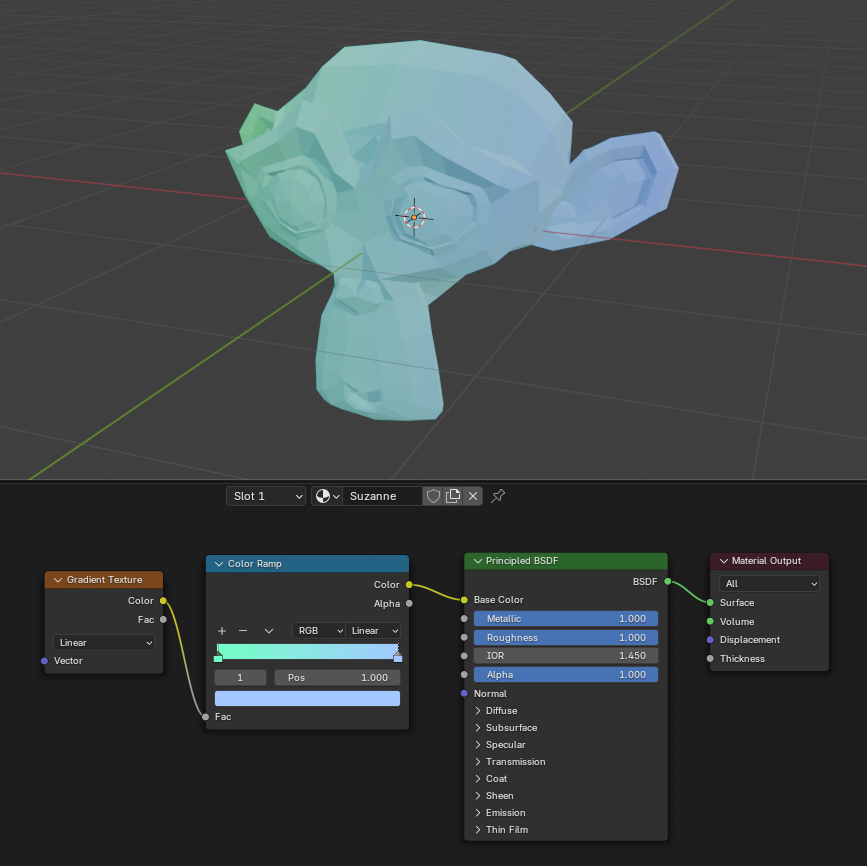
Task: Open Color Ramp tools chevron menu
Action: click(x=269, y=631)
